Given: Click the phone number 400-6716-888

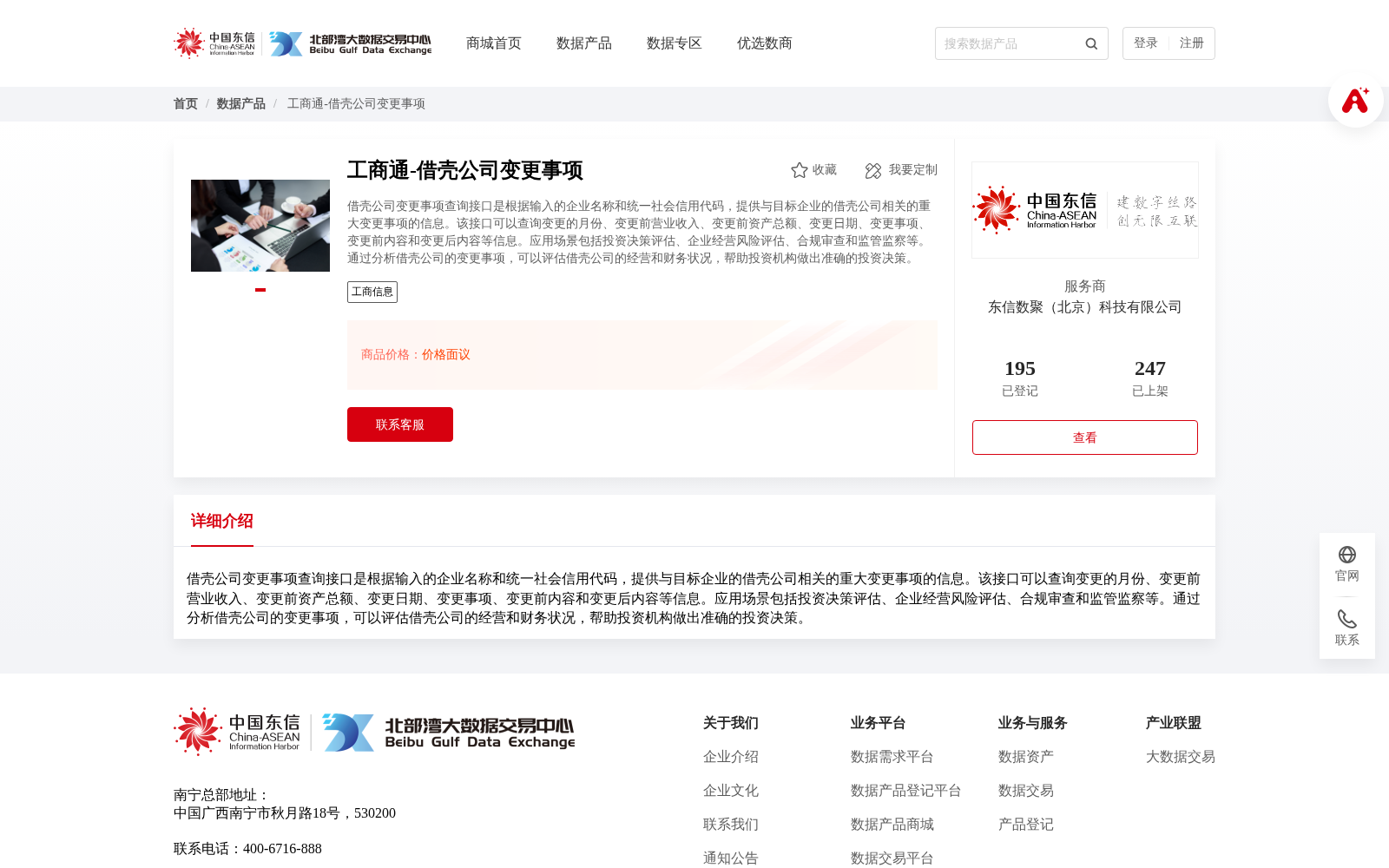Looking at the screenshot, I should [x=282, y=849].
